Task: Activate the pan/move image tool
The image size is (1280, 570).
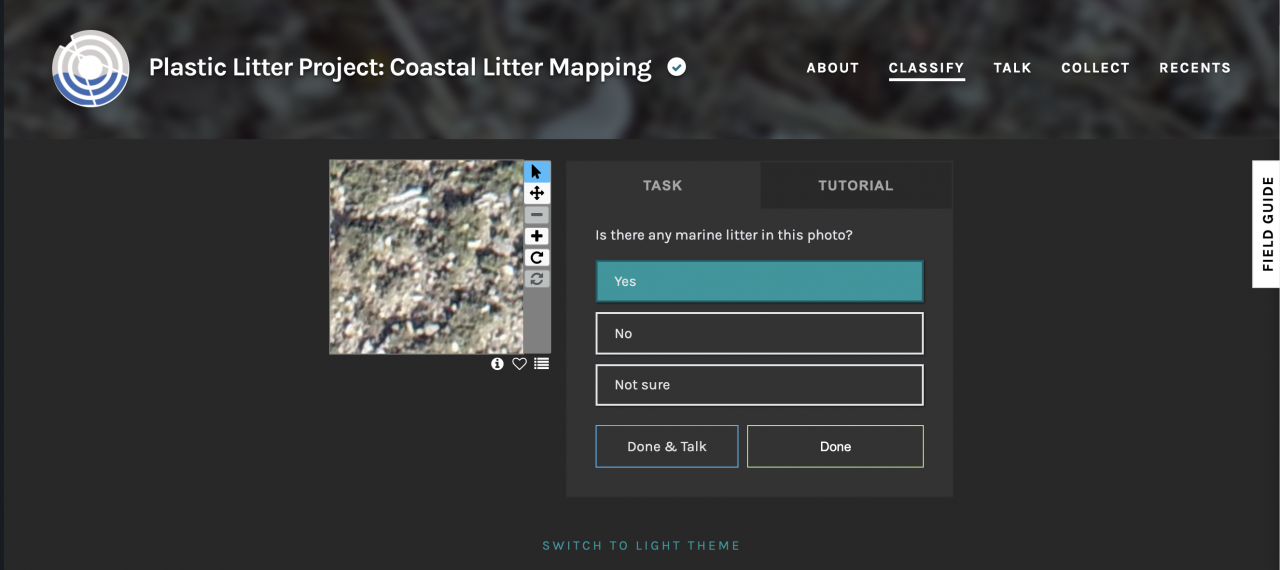Action: 537,193
